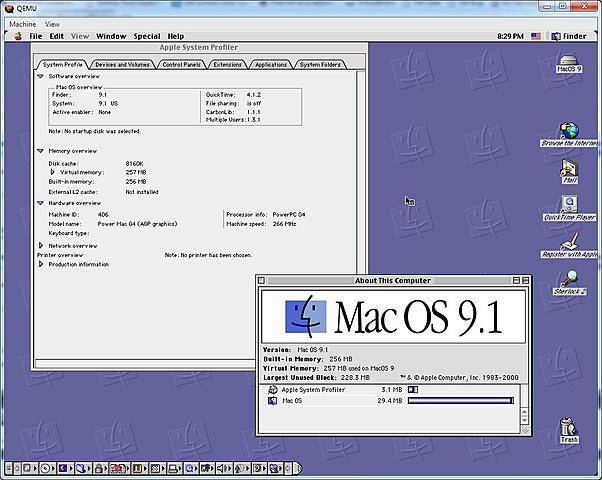
Task: Open the Special menu
Action: pos(147,36)
